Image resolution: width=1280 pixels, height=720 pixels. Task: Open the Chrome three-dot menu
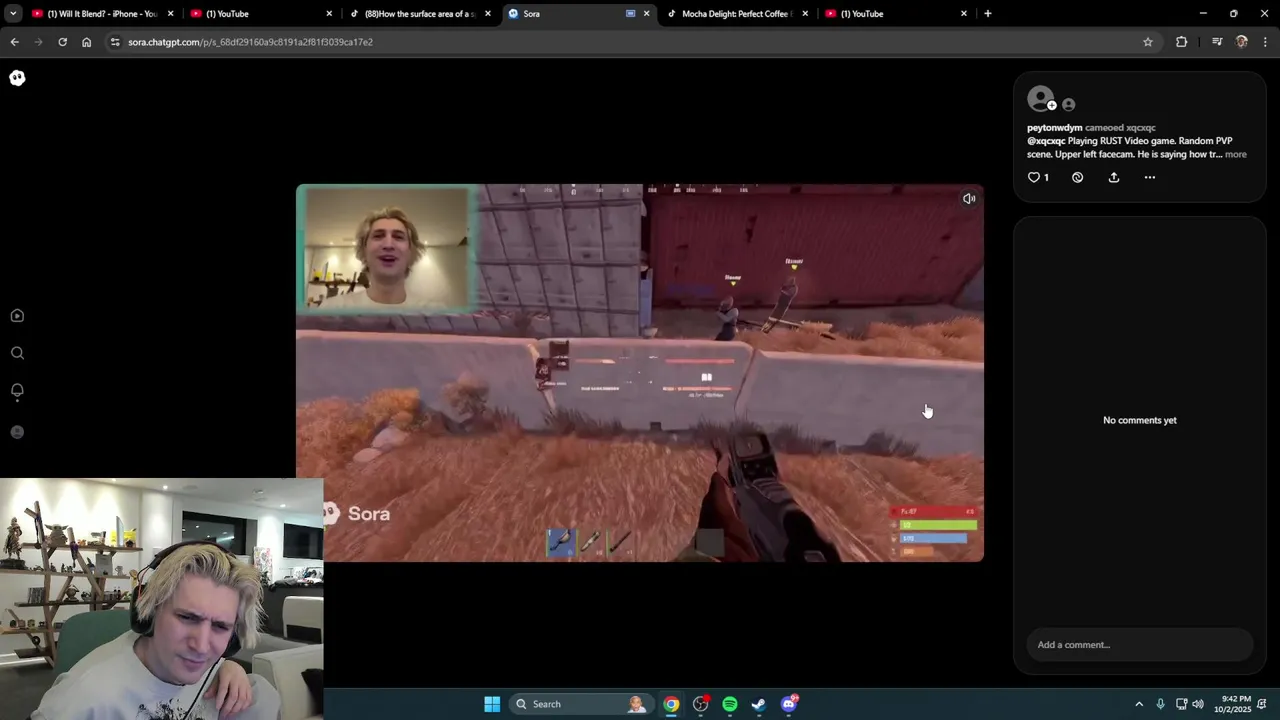pos(1266,42)
